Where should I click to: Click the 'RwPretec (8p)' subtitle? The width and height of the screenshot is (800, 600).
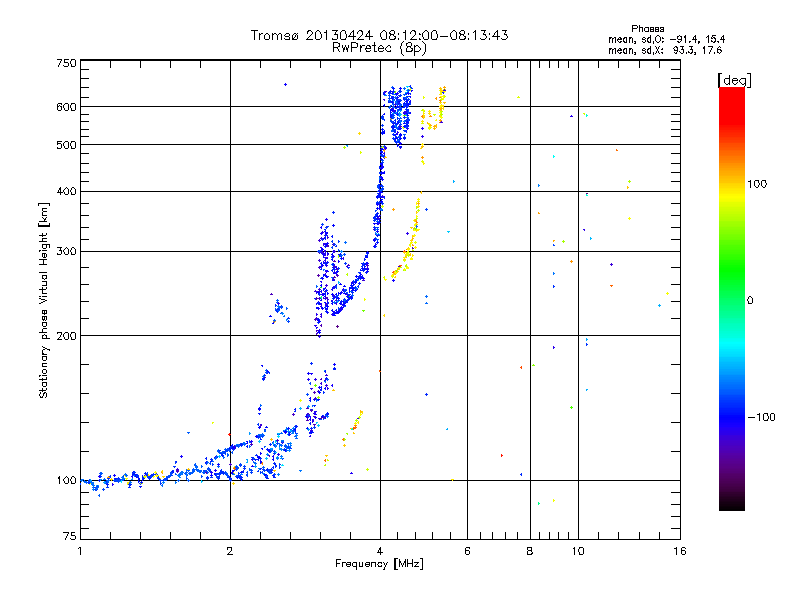tap(379, 48)
